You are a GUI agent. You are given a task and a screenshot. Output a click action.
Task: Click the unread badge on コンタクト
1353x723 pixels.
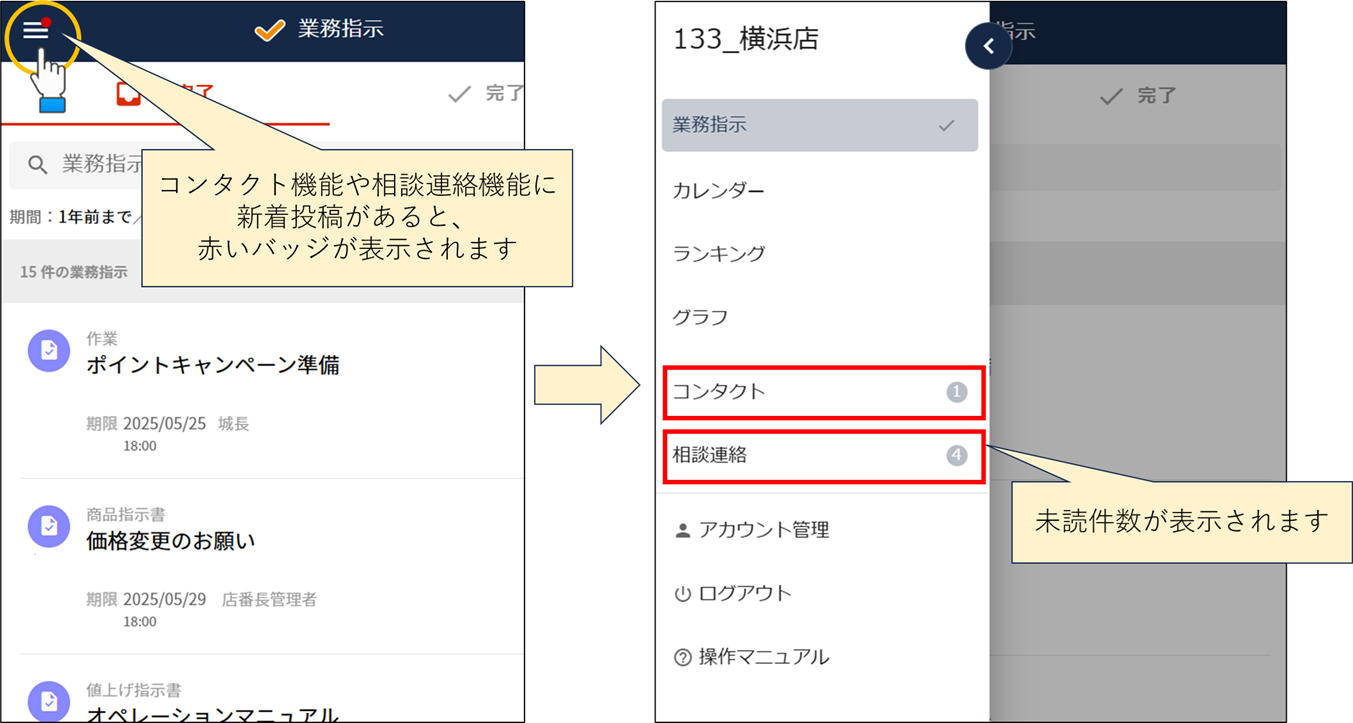point(957,392)
